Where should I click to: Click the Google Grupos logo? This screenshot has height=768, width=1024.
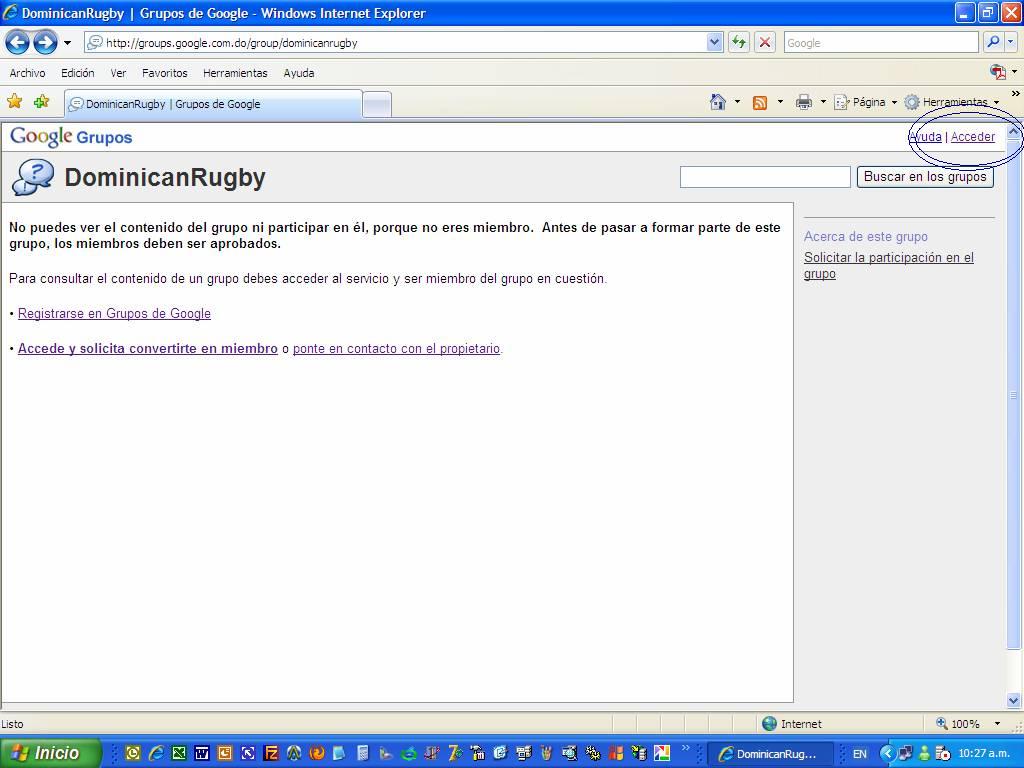point(71,136)
